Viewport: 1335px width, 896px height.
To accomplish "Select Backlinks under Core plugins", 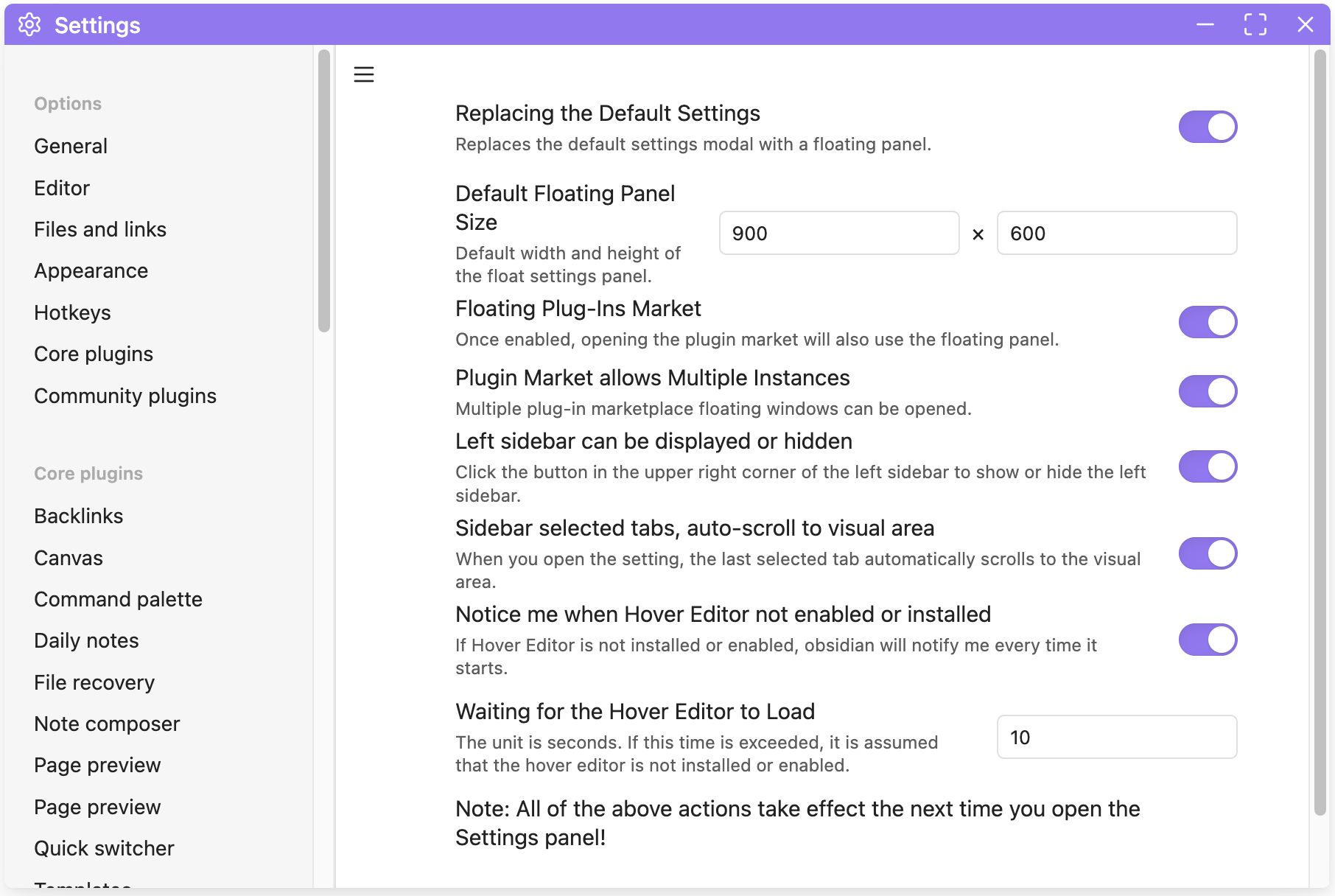I will pyautogui.click(x=78, y=516).
